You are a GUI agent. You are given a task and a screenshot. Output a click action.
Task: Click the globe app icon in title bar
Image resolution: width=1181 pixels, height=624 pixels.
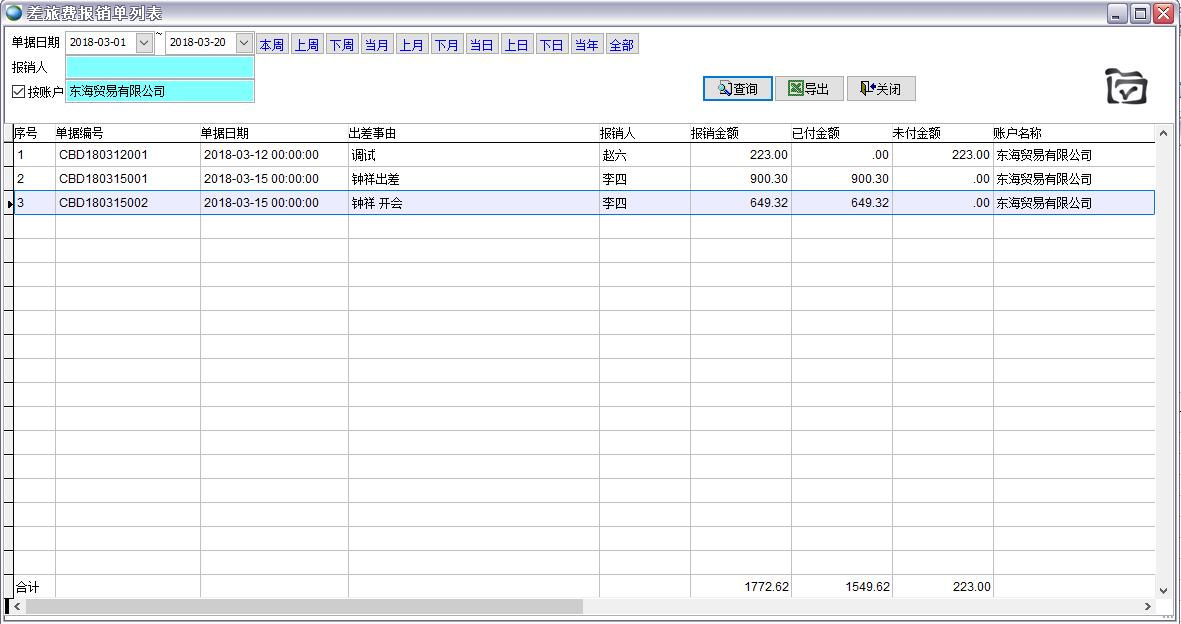point(13,13)
